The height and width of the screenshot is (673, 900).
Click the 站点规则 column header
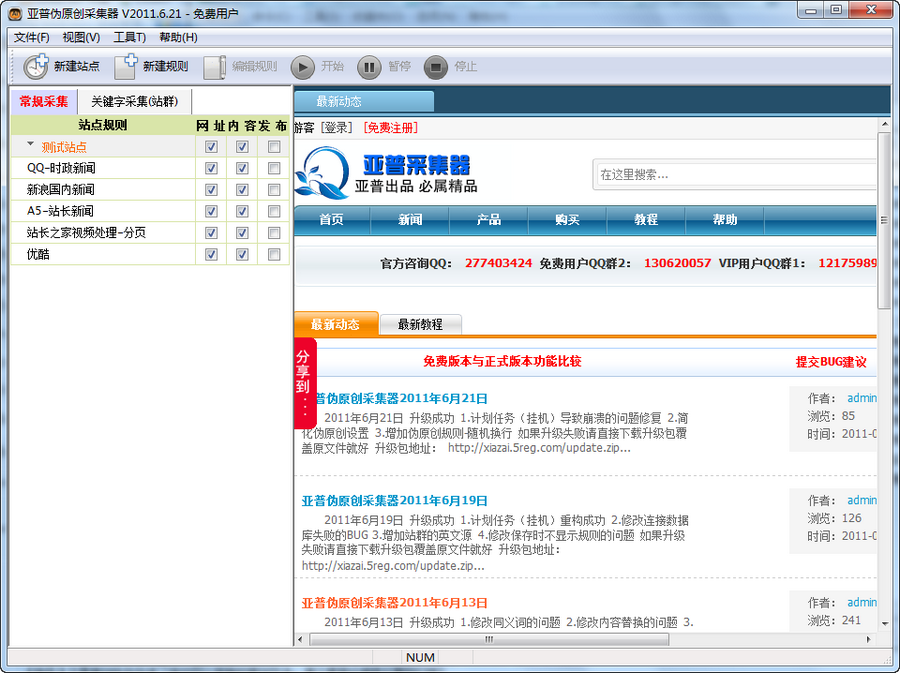[103, 125]
